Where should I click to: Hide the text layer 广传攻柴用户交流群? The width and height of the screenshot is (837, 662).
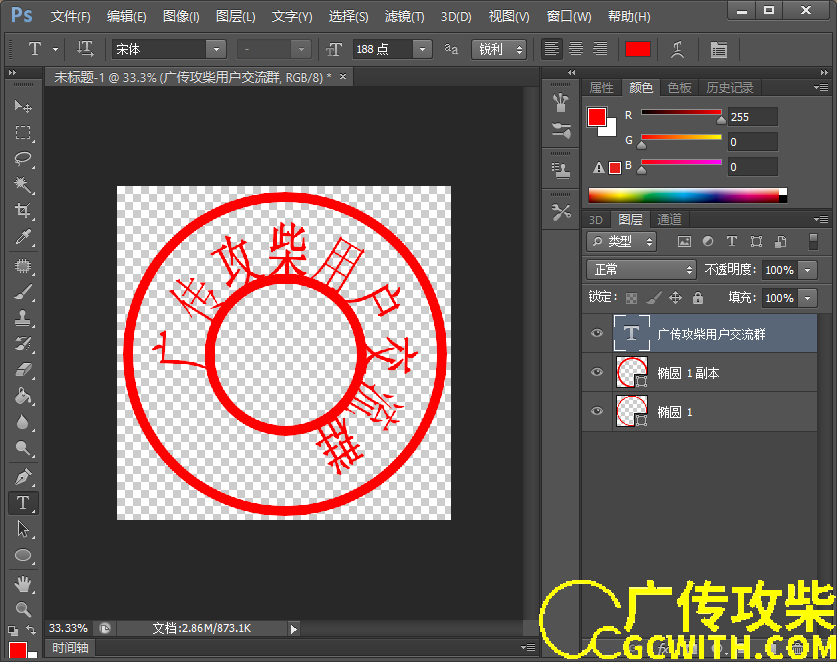click(597, 333)
